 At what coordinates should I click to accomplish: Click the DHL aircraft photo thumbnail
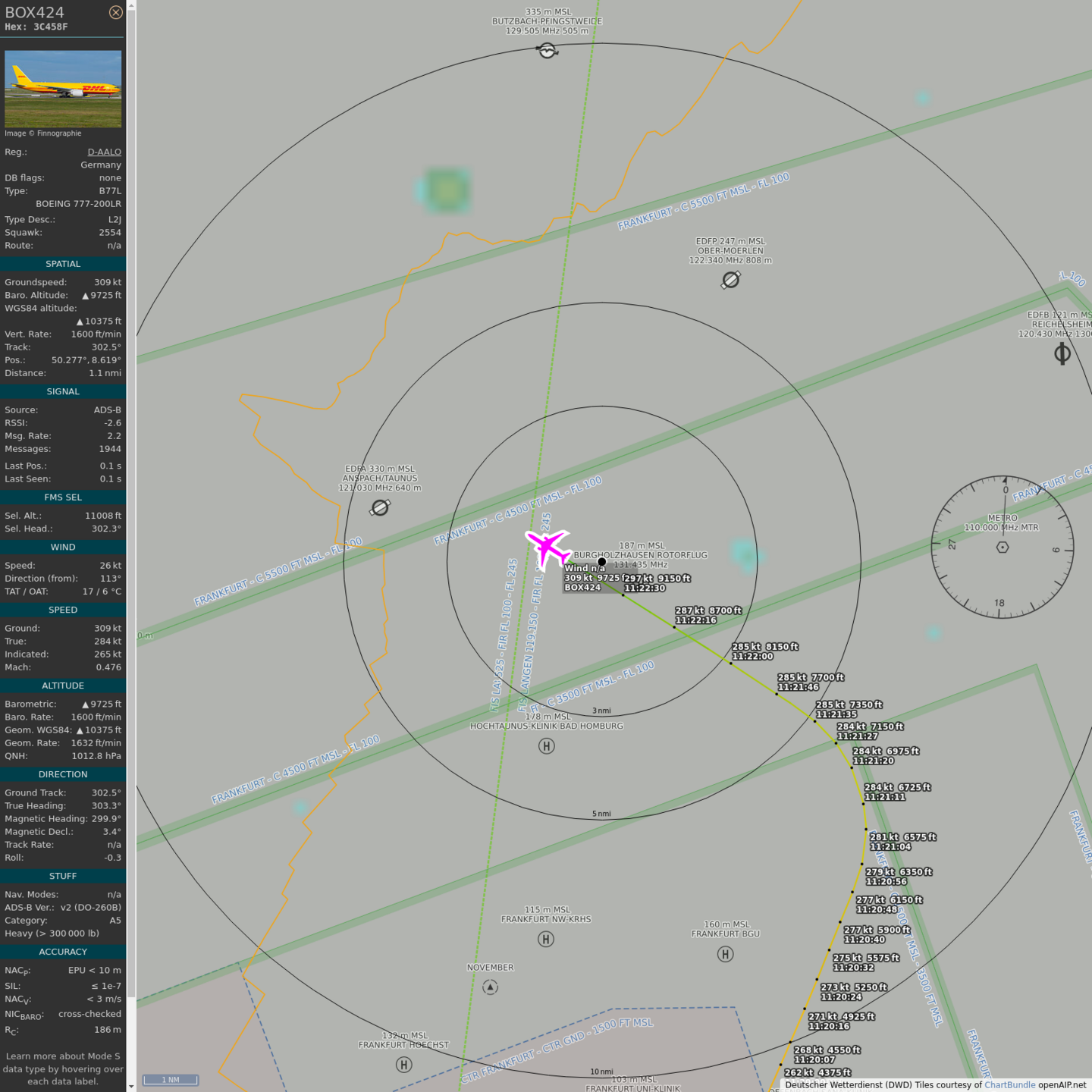point(63,89)
